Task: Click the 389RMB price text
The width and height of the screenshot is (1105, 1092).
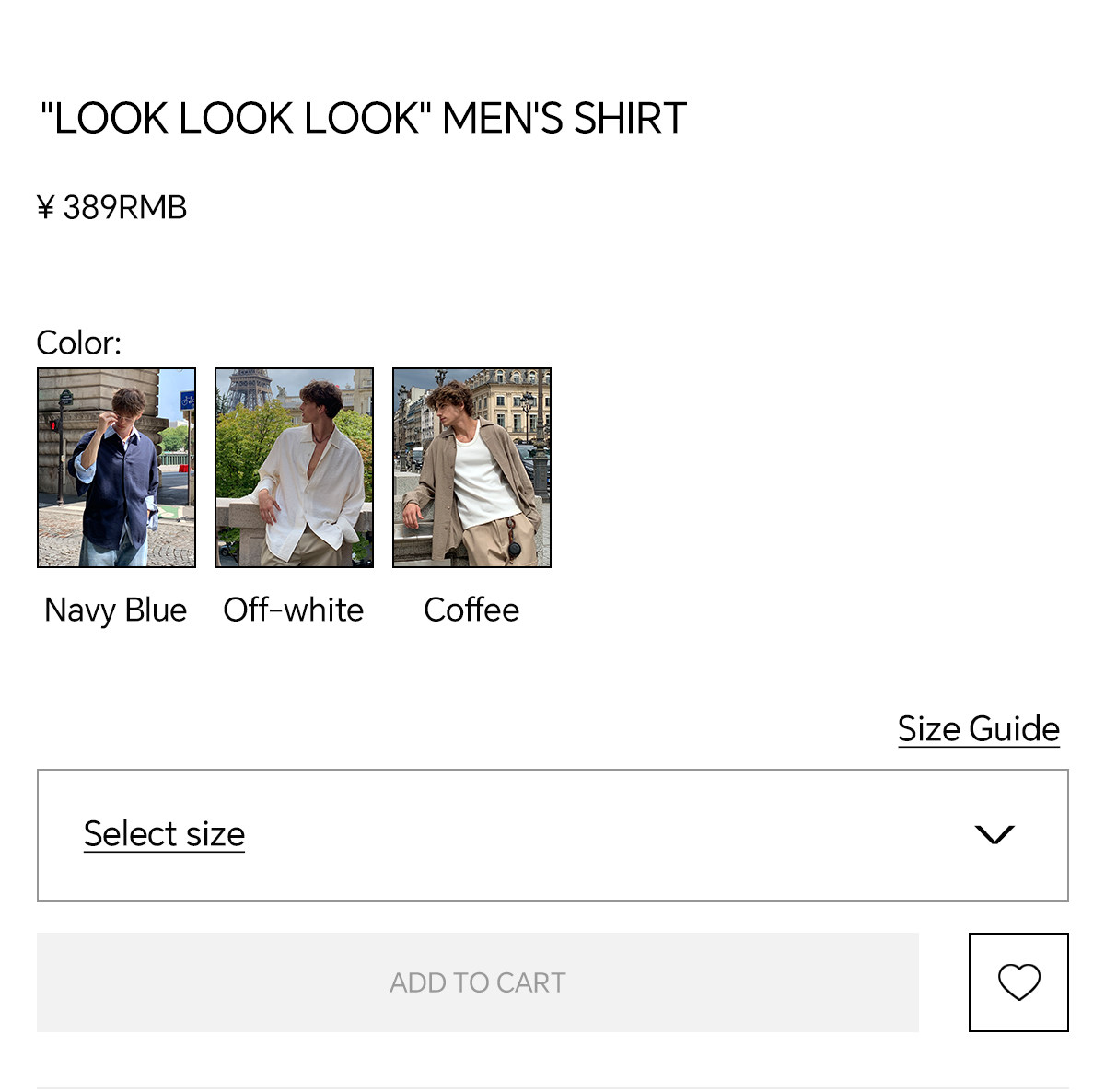Action: pos(124,208)
